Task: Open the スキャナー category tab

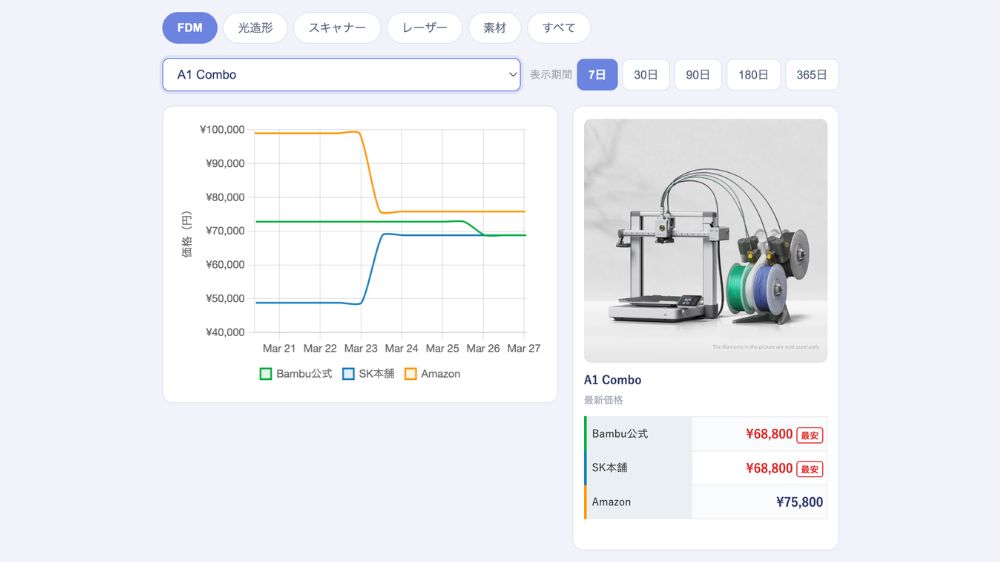Action: coord(337,28)
